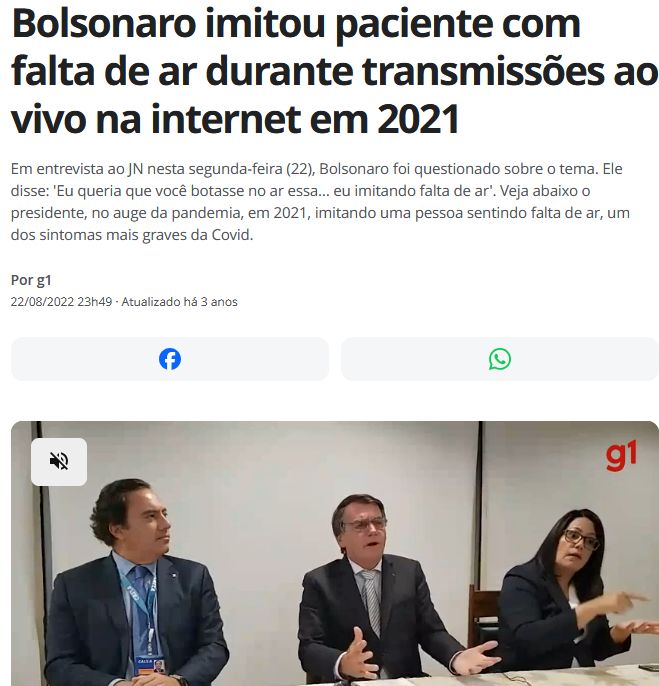Click the word 'Covid' in the subtitle

pyautogui.click(x=232, y=235)
